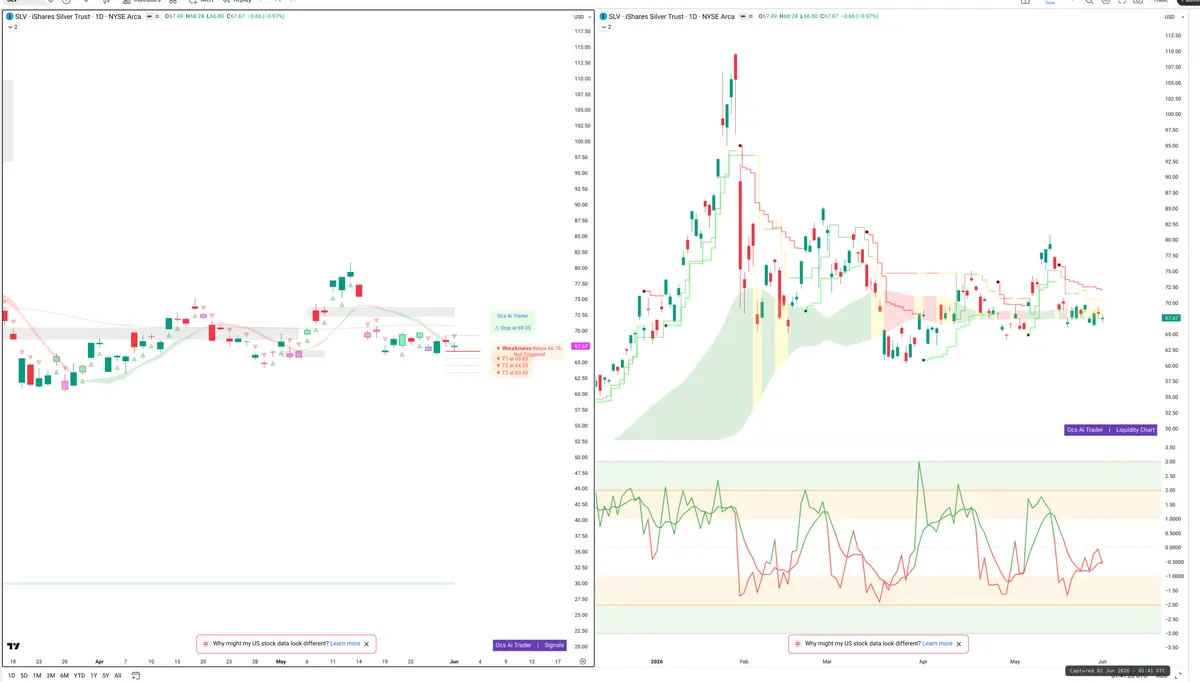Expand indicator legend '2' on right chart
This screenshot has width=1200, height=682.
pyautogui.click(x=606, y=27)
